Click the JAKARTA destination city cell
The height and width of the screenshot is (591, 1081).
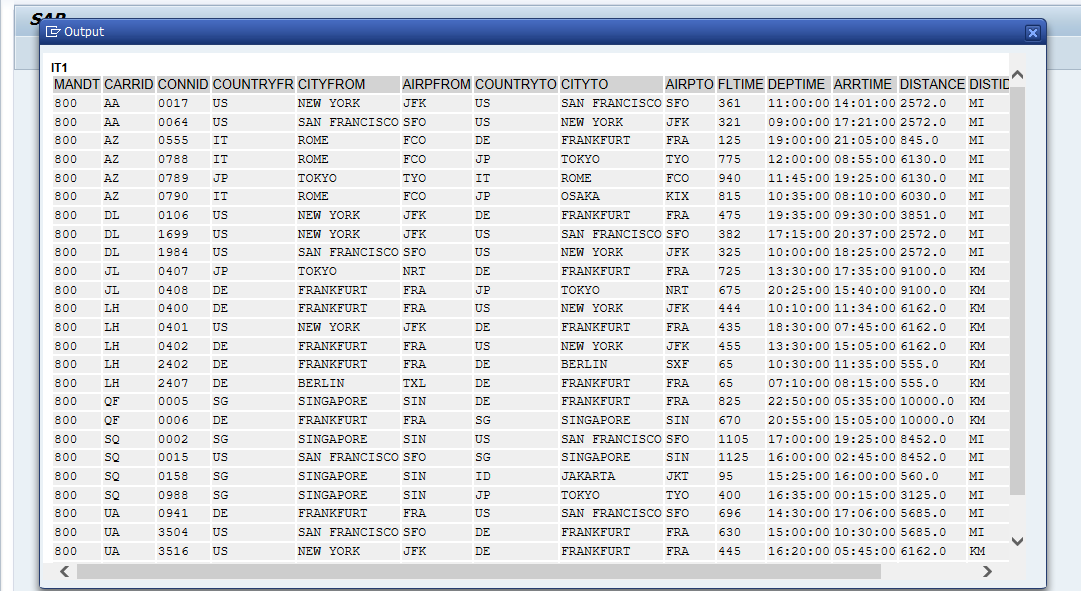tap(611, 477)
